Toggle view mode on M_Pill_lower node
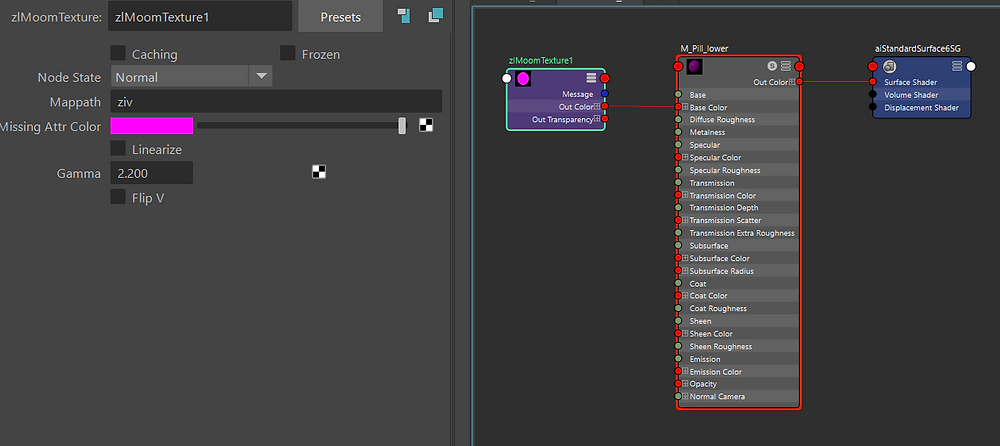Screen dimensions: 1000x446 786,66
